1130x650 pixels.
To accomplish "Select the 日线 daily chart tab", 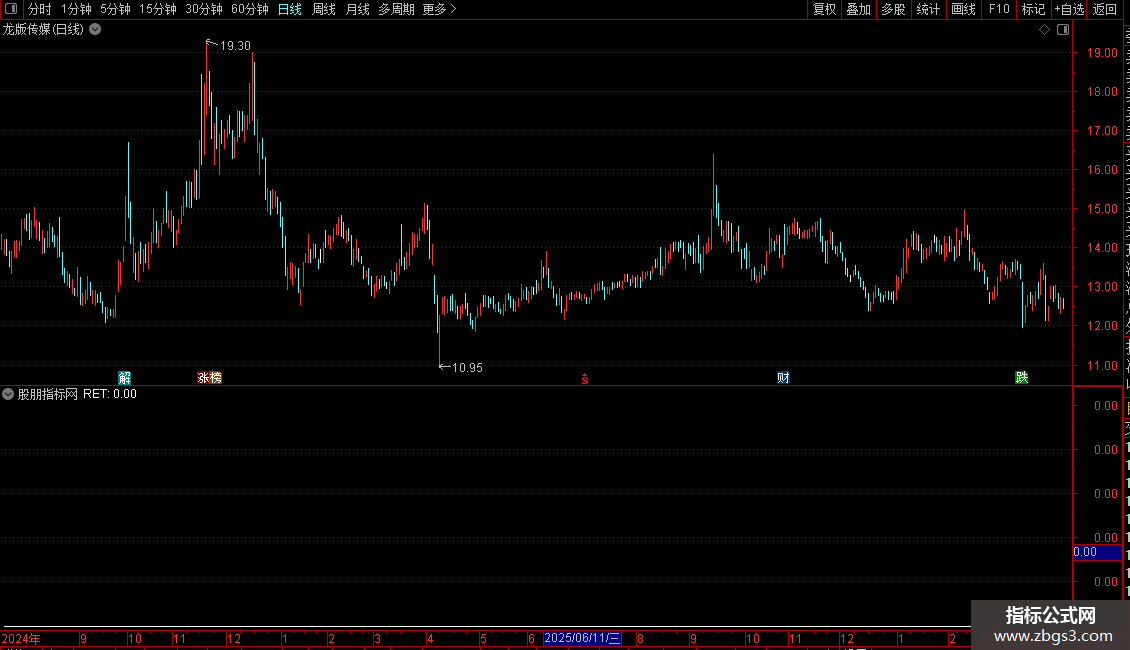I will coord(290,9).
